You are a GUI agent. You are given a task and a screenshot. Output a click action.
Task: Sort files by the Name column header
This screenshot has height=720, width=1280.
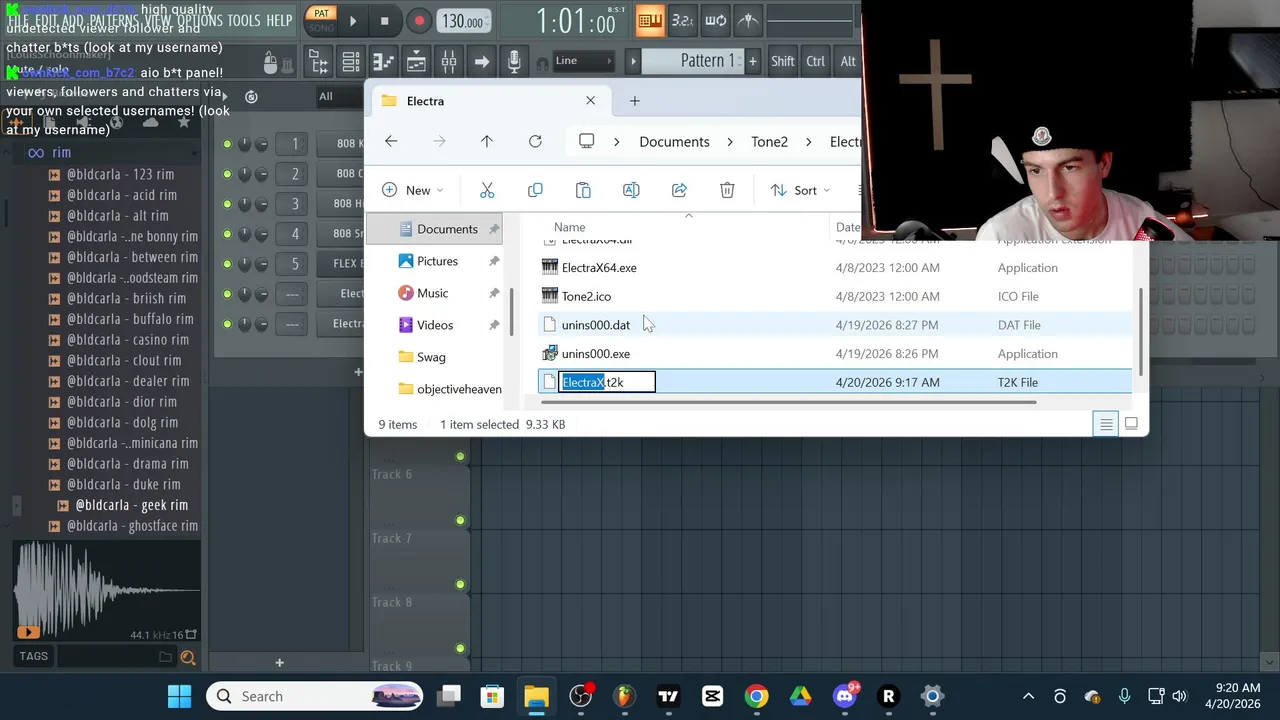pos(570,227)
